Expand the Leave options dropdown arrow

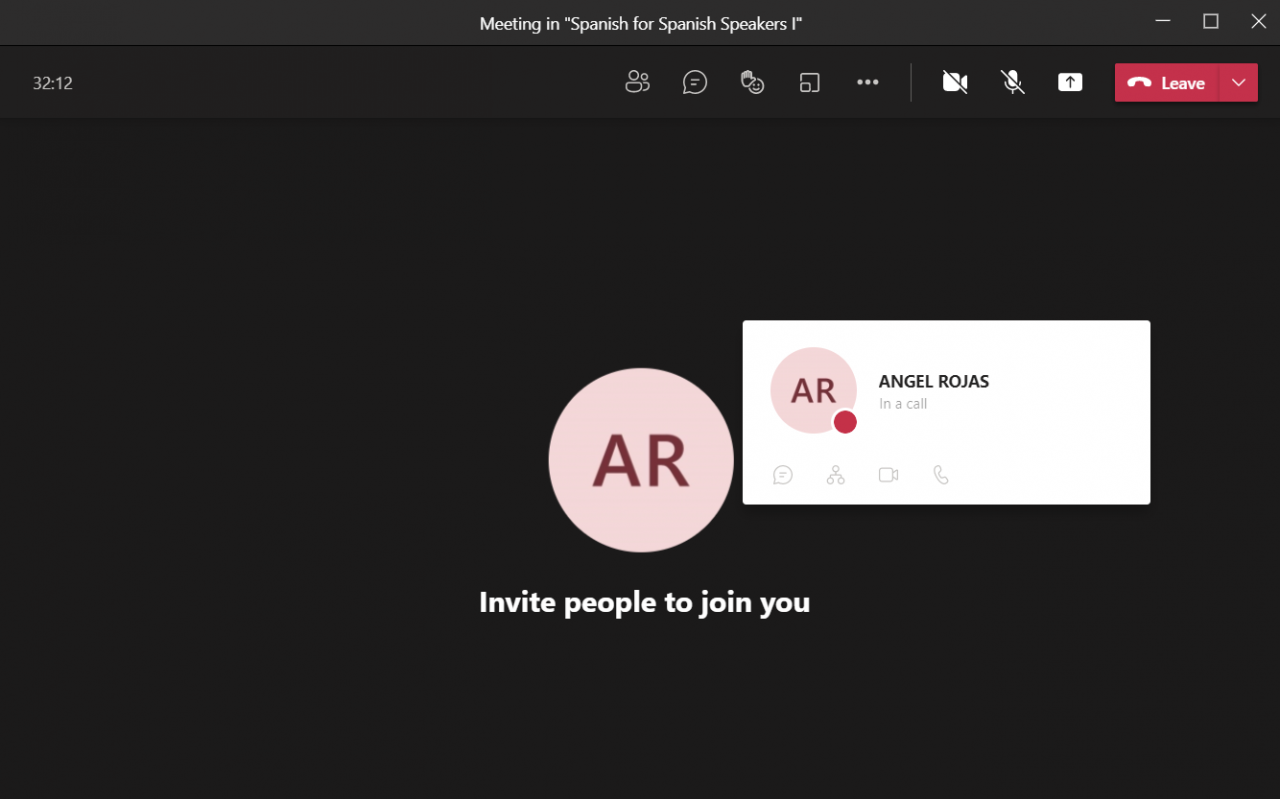(1239, 83)
